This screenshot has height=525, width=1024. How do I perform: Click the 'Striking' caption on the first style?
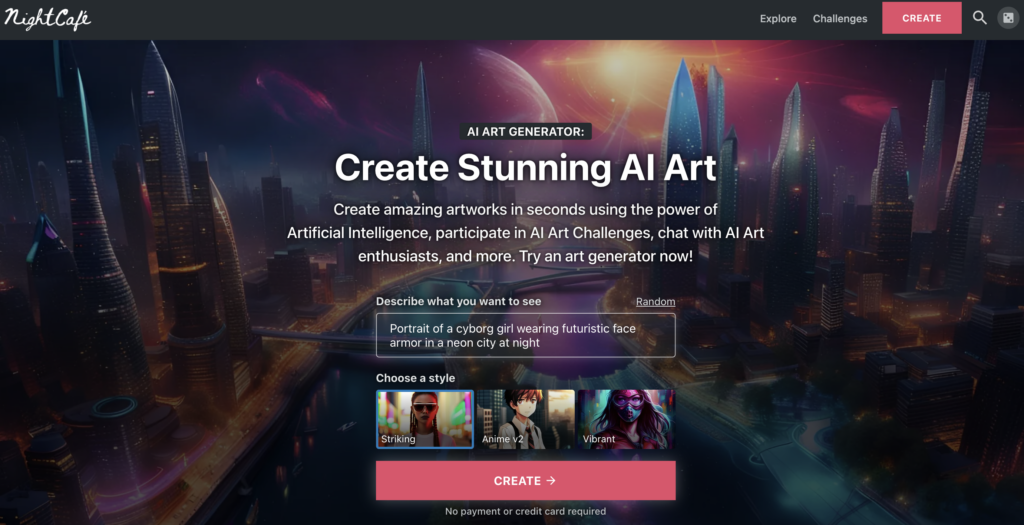pyautogui.click(x=398, y=439)
